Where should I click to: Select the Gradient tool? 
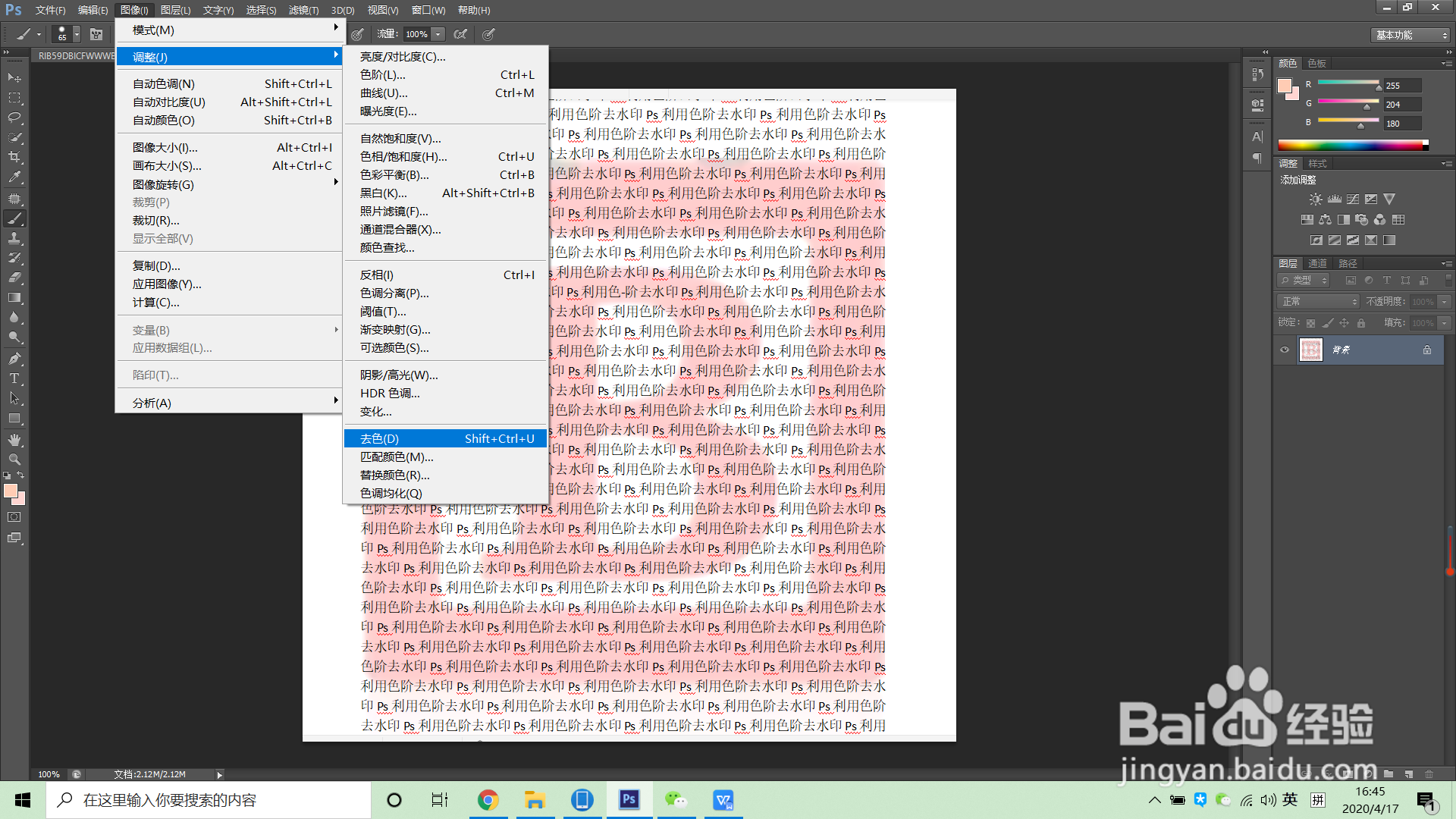pyautogui.click(x=14, y=297)
